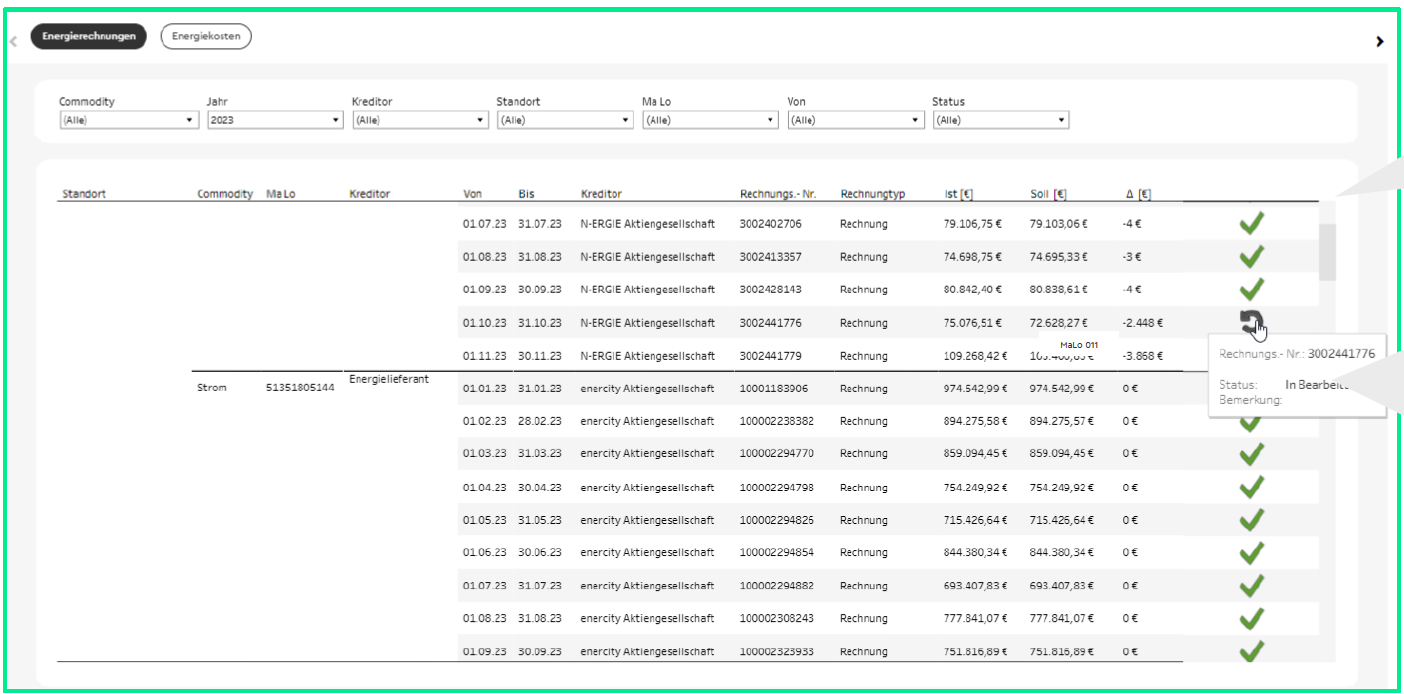Switch to the Energiekosten tab

click(206, 36)
